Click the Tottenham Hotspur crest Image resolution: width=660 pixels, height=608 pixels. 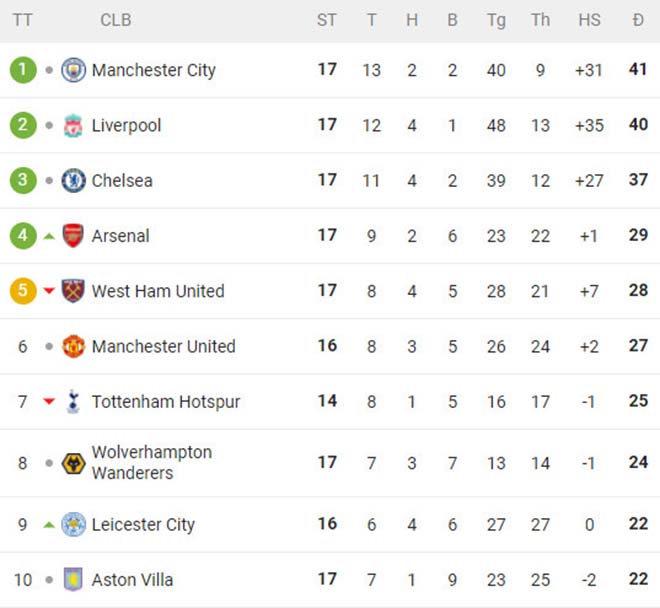(x=73, y=402)
